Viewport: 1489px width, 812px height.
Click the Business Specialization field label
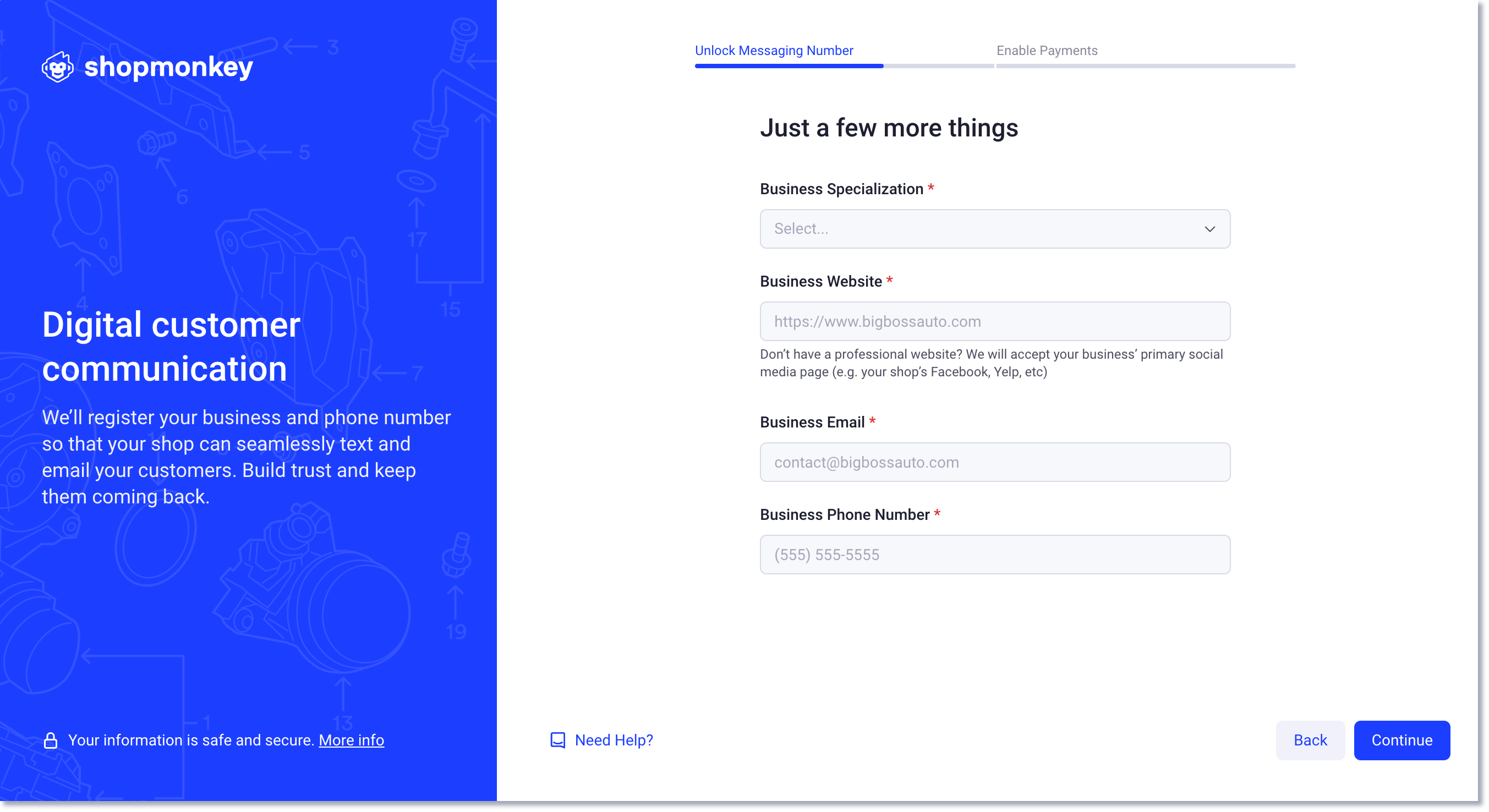tap(841, 189)
